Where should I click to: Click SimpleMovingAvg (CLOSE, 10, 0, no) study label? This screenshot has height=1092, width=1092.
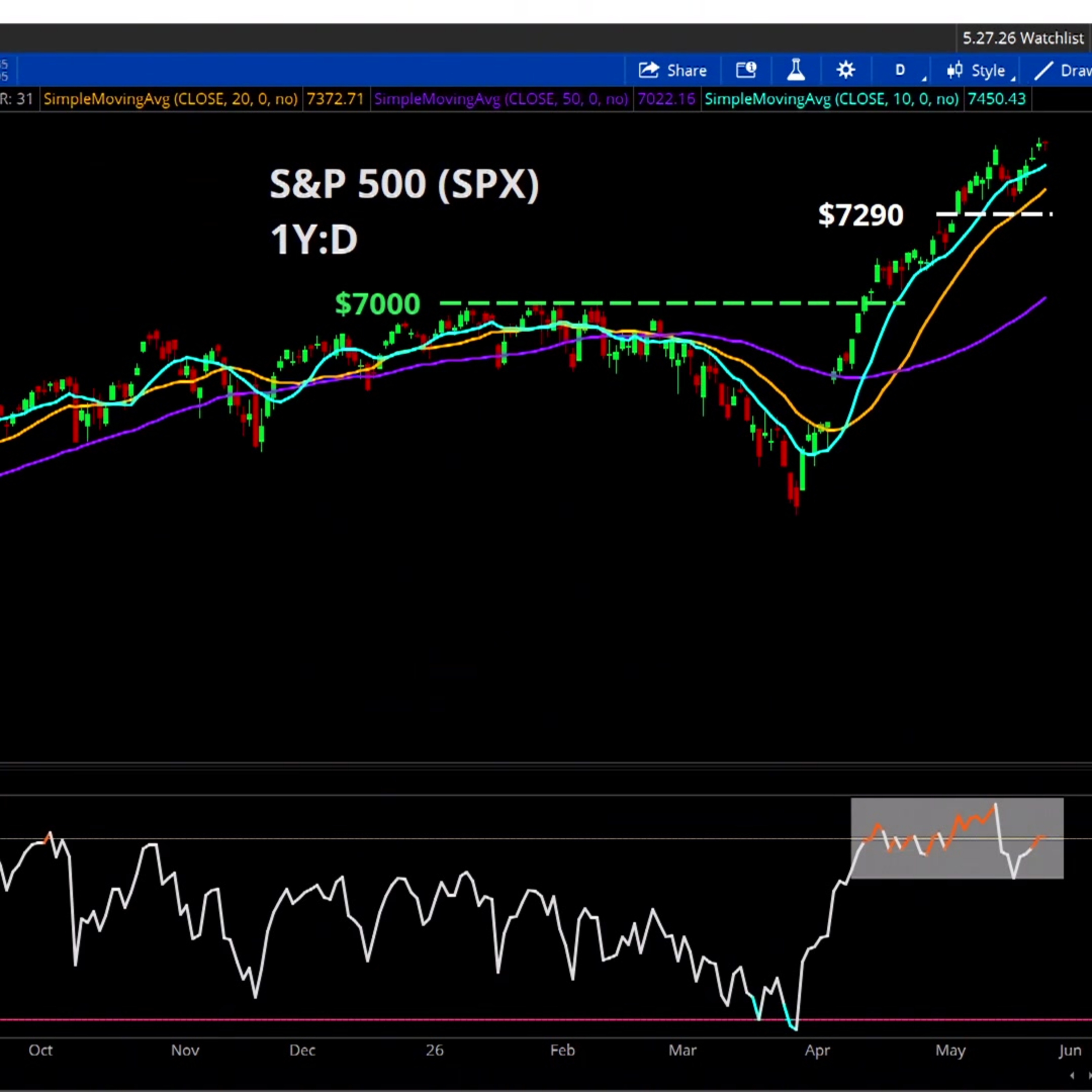click(831, 99)
